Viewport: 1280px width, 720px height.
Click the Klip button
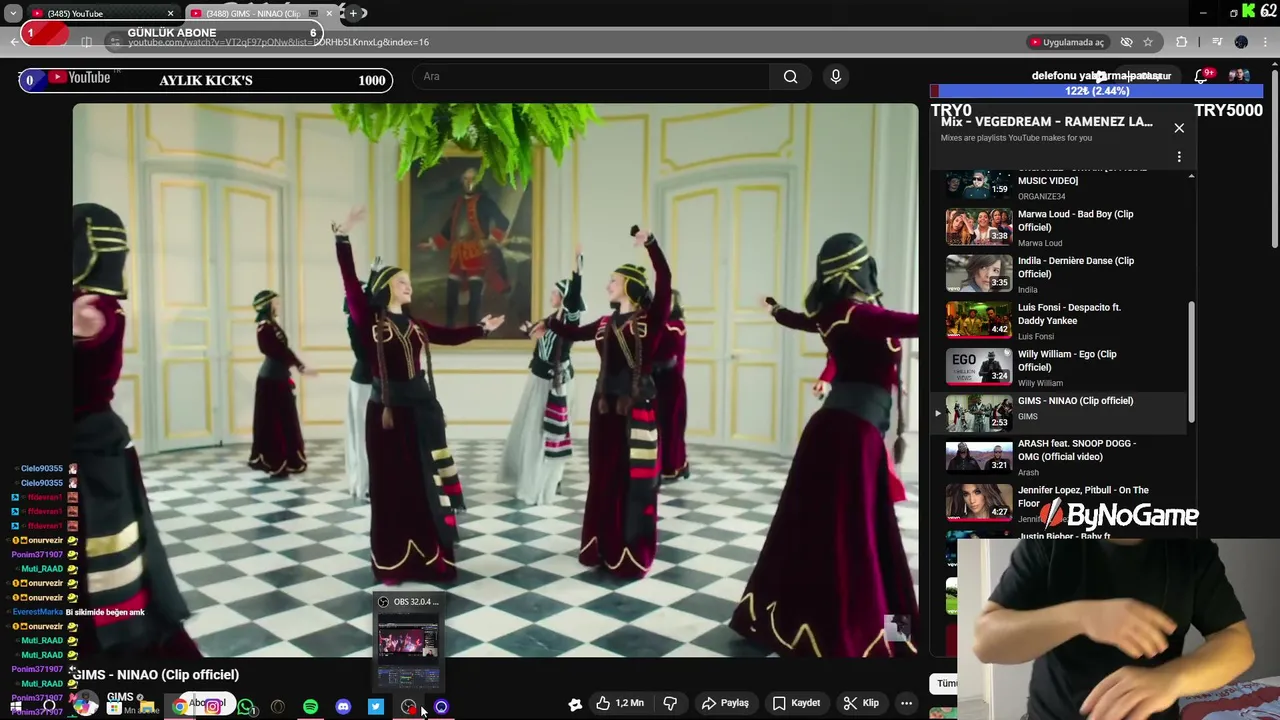[860, 703]
